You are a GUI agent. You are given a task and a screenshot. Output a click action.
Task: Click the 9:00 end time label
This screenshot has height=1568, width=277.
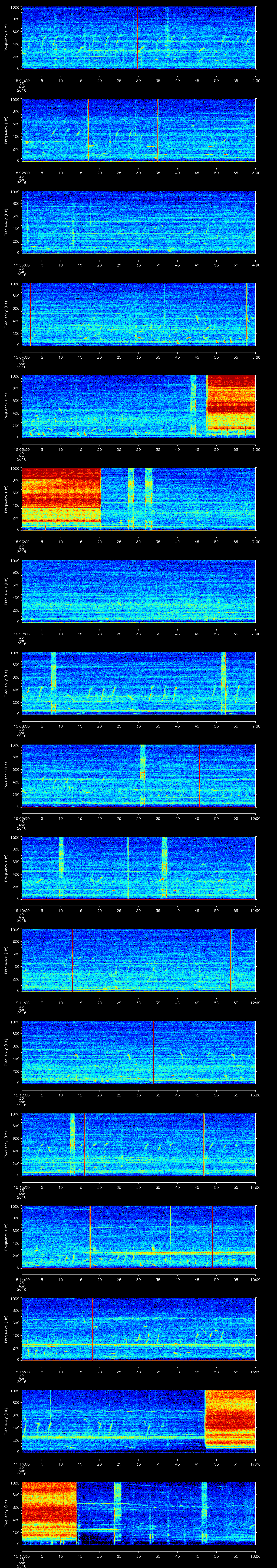pos(256,727)
